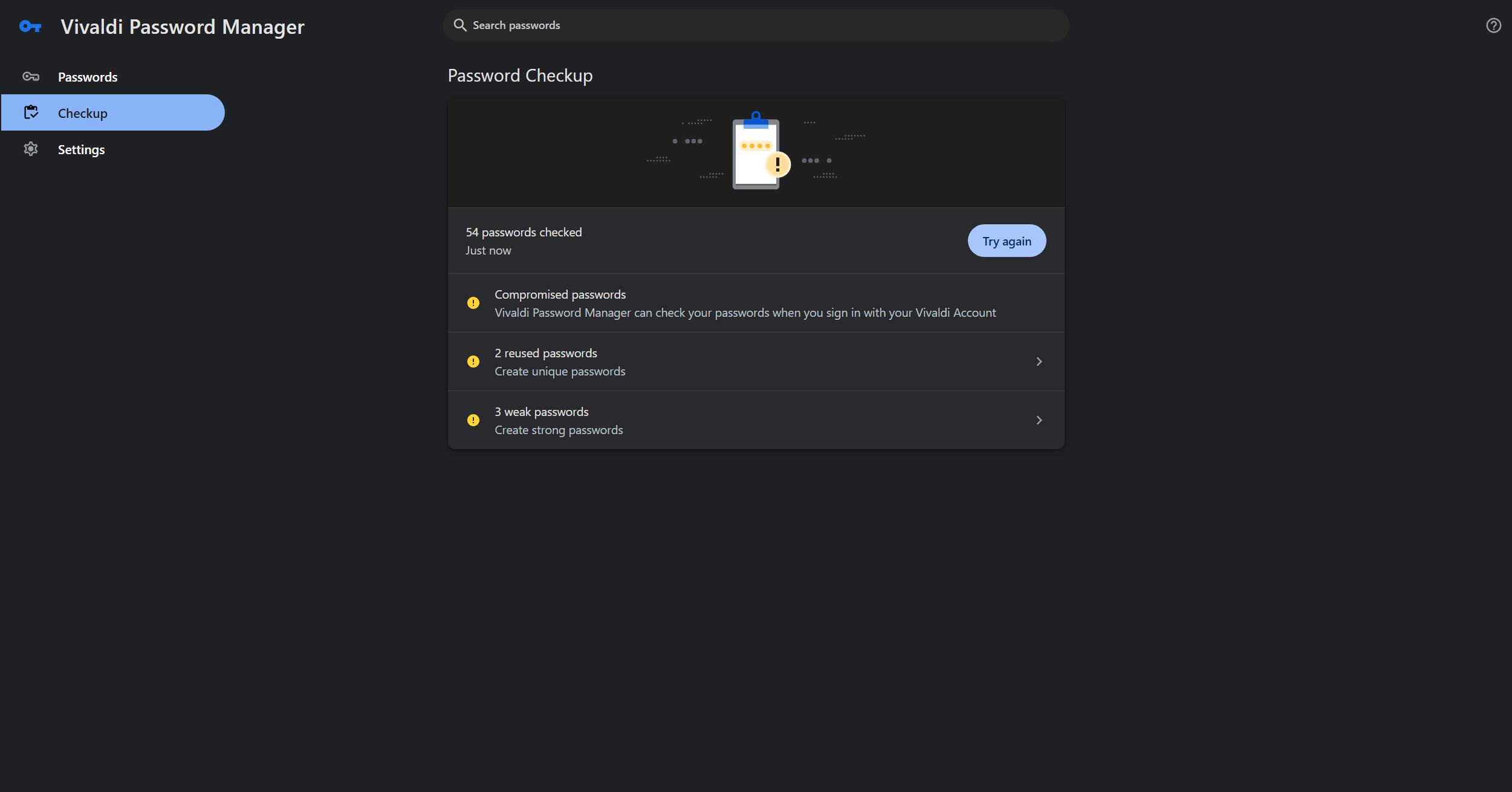
Task: Click the Try again button
Action: (x=1007, y=241)
